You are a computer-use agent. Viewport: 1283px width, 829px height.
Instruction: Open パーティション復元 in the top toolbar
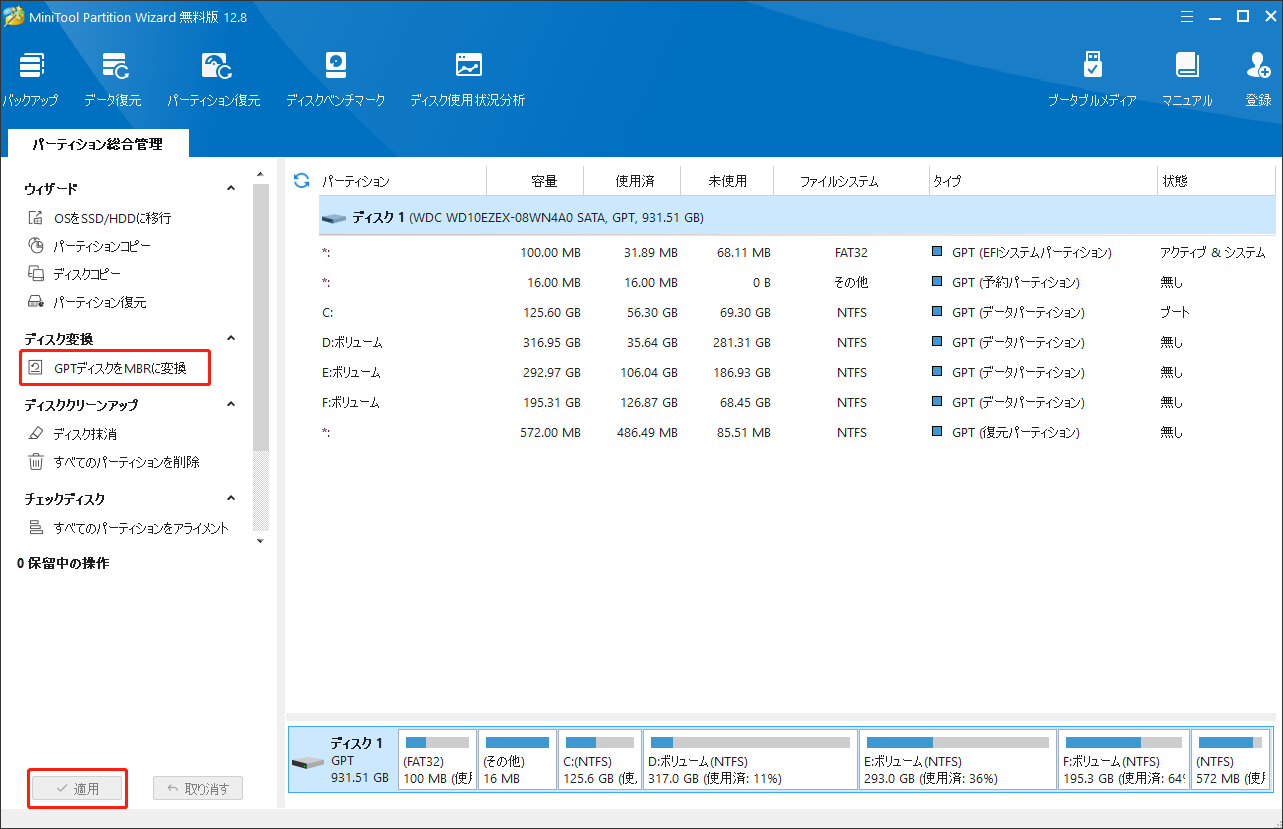(214, 80)
